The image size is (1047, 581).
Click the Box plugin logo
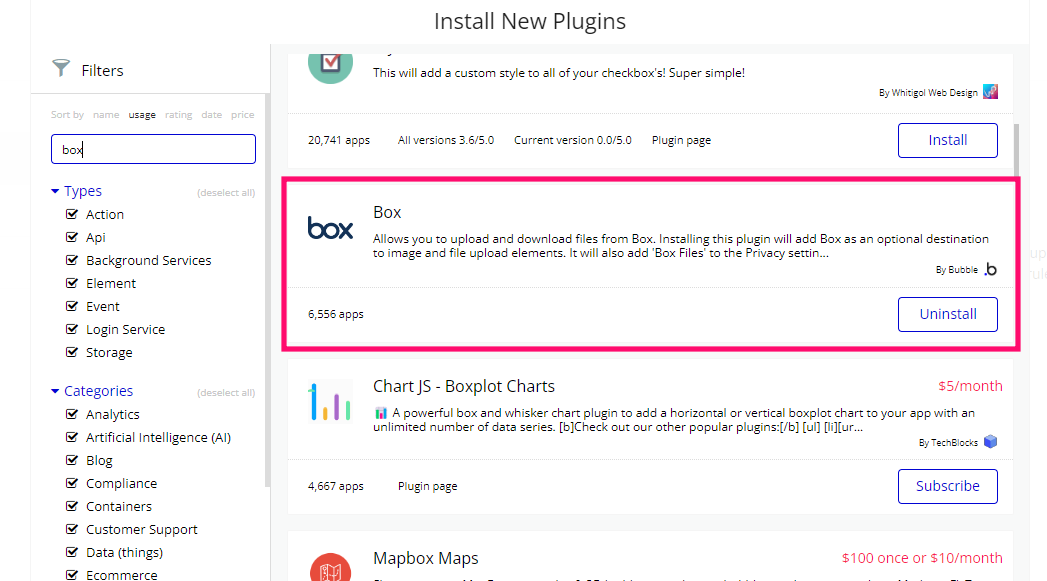[330, 228]
